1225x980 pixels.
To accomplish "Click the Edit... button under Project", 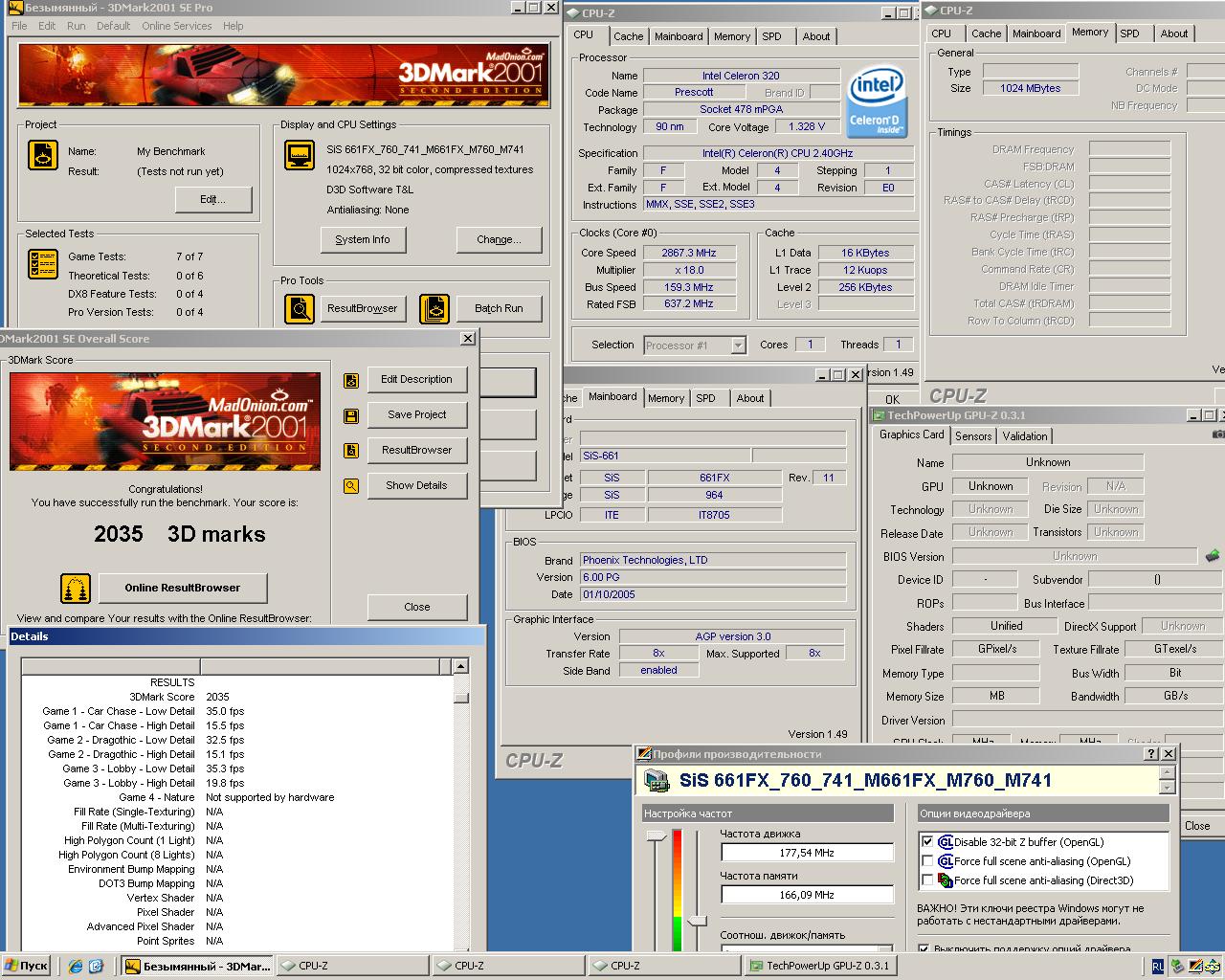I will 213,199.
